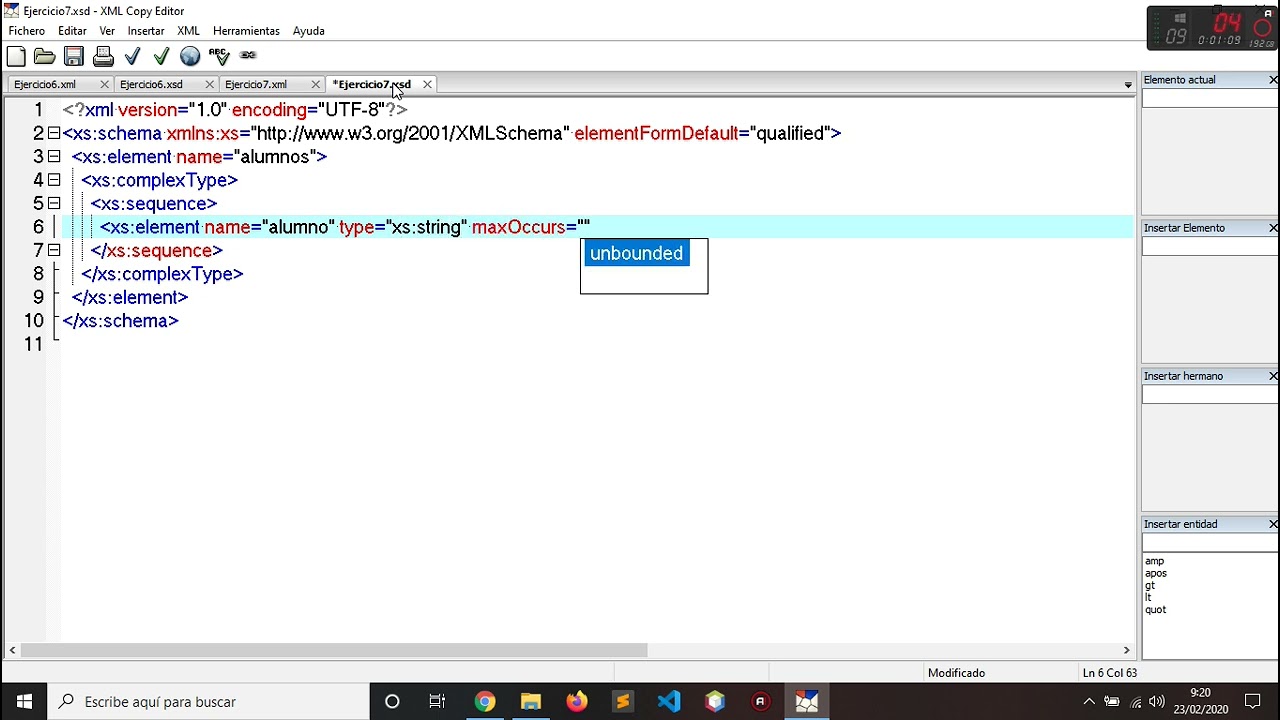
Task: Click the Elemento actual field
Action: [1210, 99]
